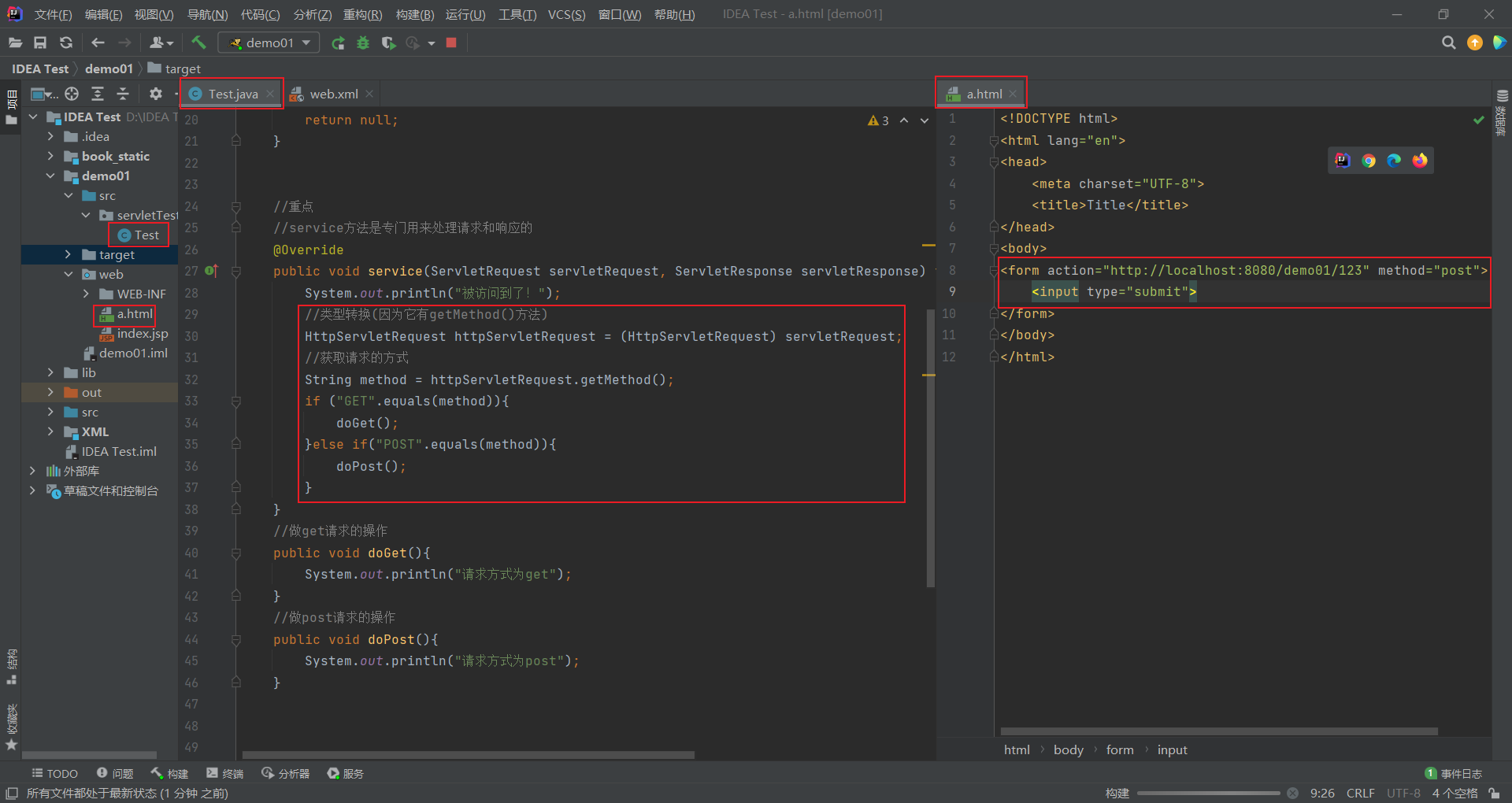
Task: Open the 事件日志 event log
Action: pyautogui.click(x=1454, y=773)
